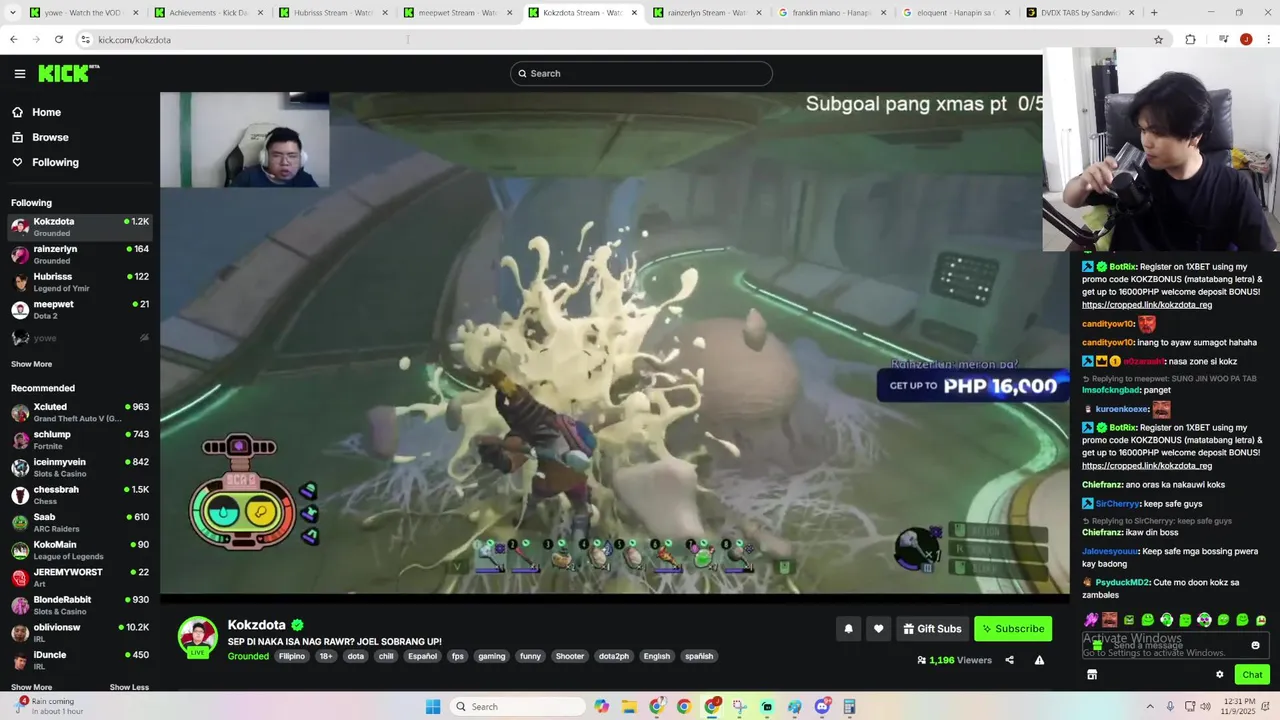Image resolution: width=1280 pixels, height=720 pixels.
Task: Bookmark this page with star icon
Action: pyautogui.click(x=1158, y=39)
